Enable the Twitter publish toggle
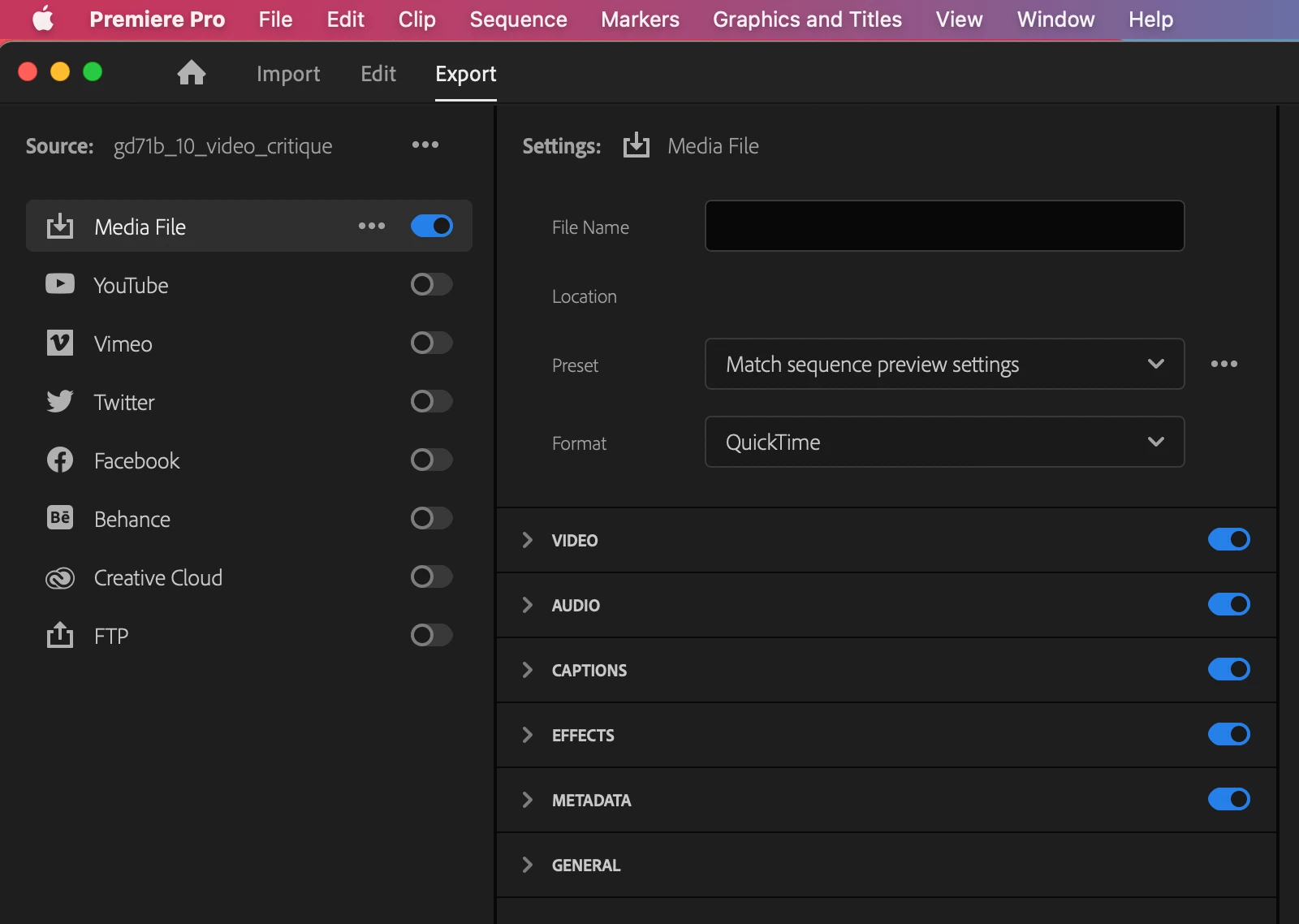The width and height of the screenshot is (1299, 924). (432, 401)
